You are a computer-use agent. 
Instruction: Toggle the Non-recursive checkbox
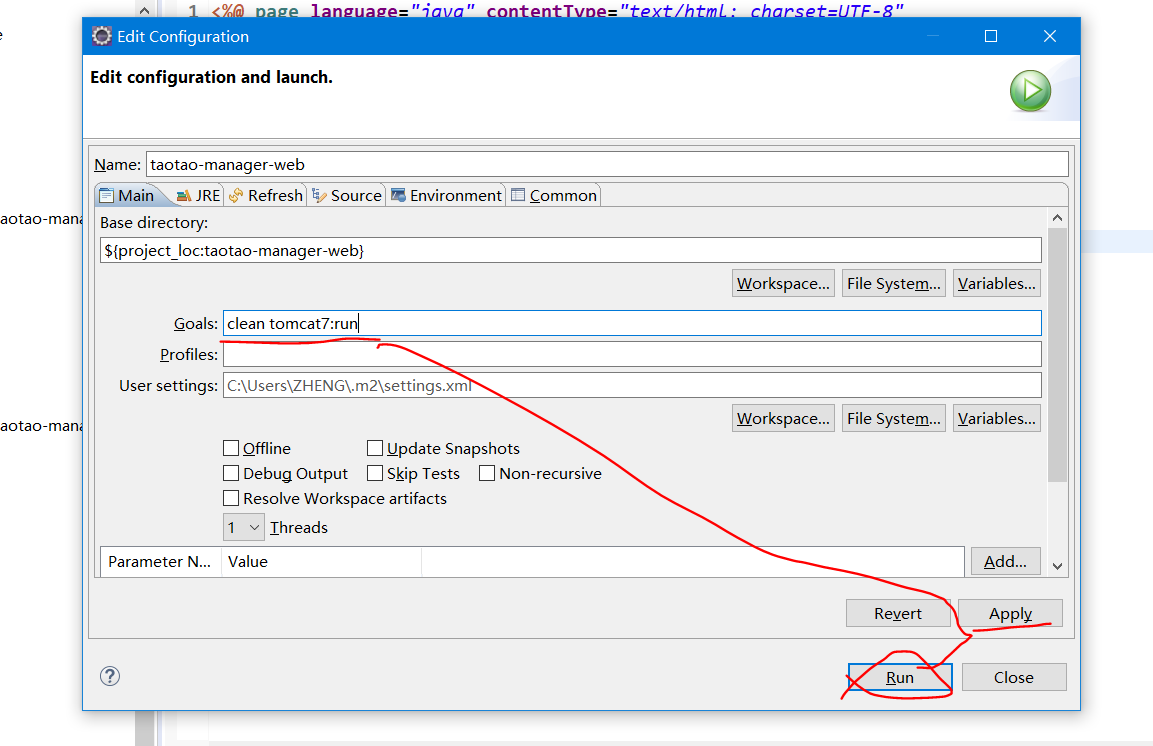487,473
